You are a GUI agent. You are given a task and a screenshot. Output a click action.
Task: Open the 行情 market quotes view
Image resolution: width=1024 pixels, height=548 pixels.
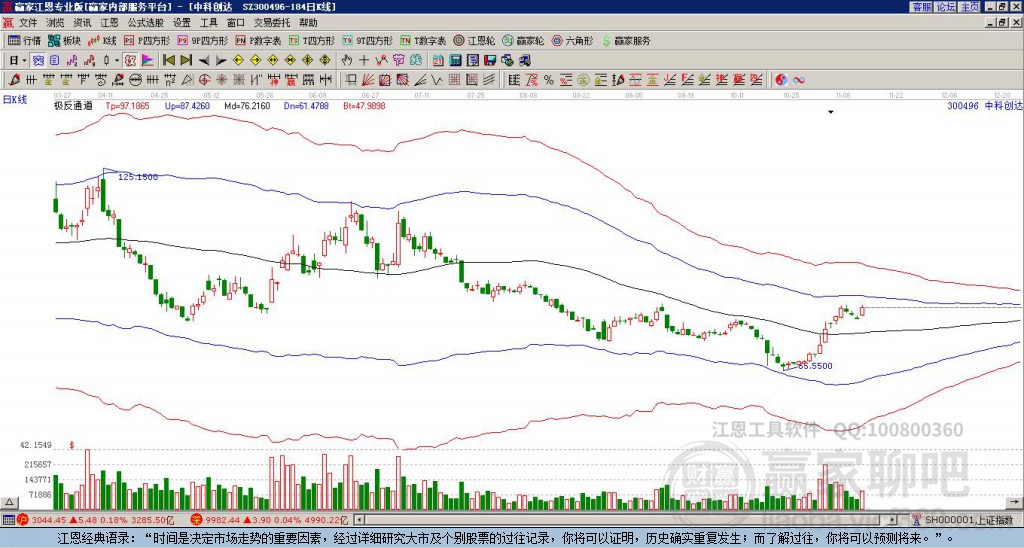coord(24,40)
